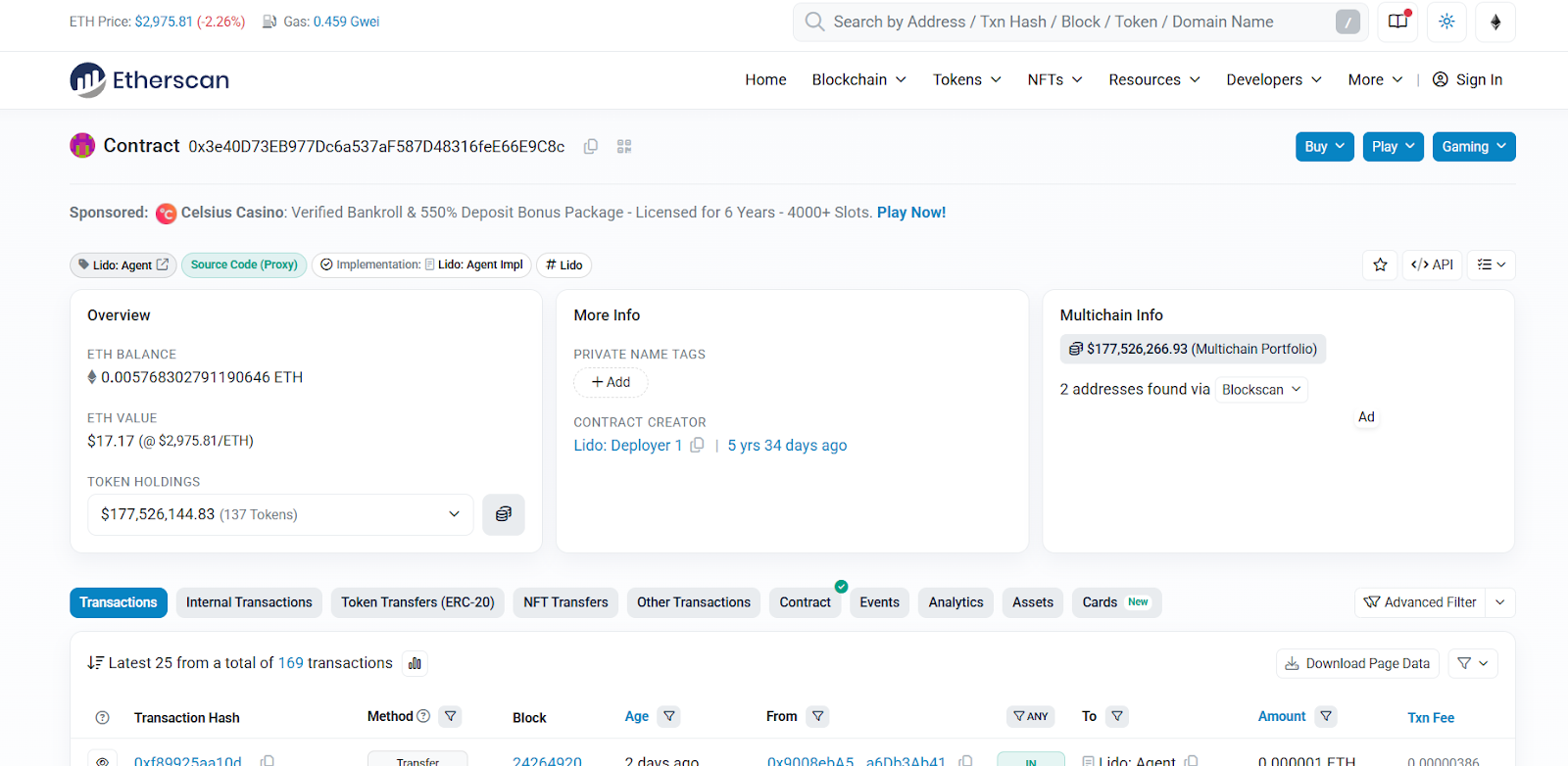This screenshot has width=1568, height=766.
Task: Open the Celsius Casino sponsor icon
Action: click(x=167, y=213)
